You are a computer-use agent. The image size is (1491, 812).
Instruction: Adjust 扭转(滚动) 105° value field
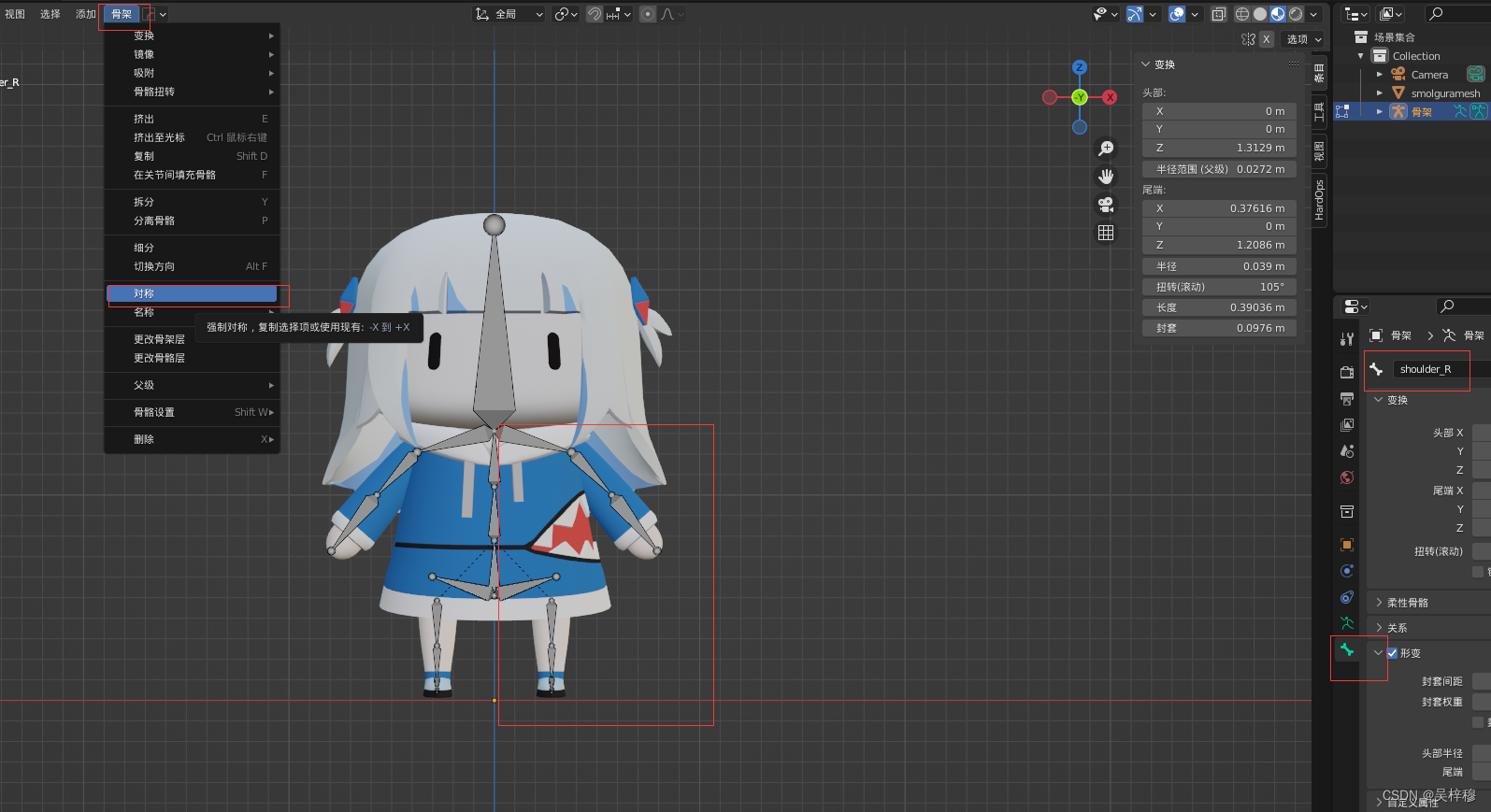click(1219, 287)
